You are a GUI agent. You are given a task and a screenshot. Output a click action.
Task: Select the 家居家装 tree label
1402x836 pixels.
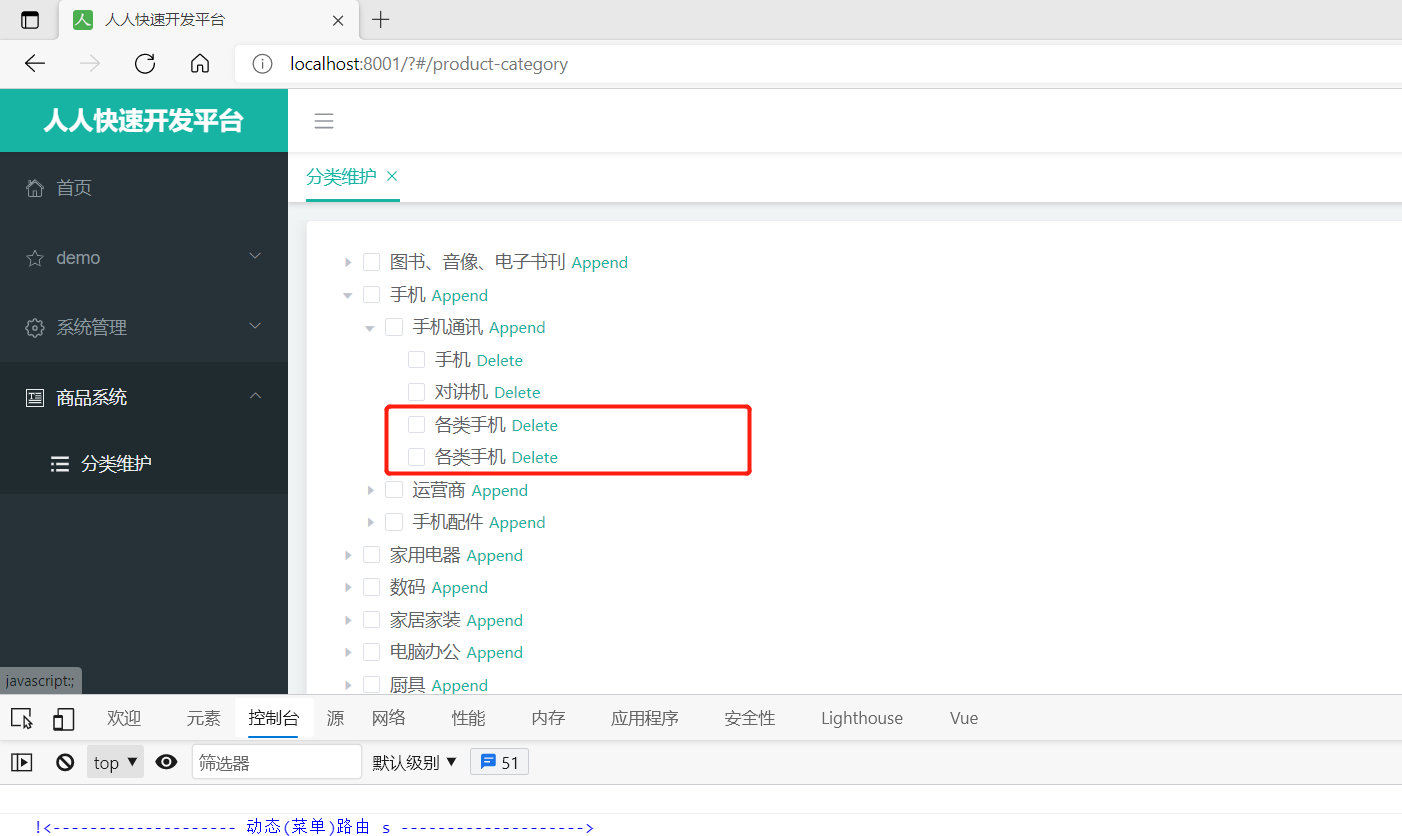(425, 620)
